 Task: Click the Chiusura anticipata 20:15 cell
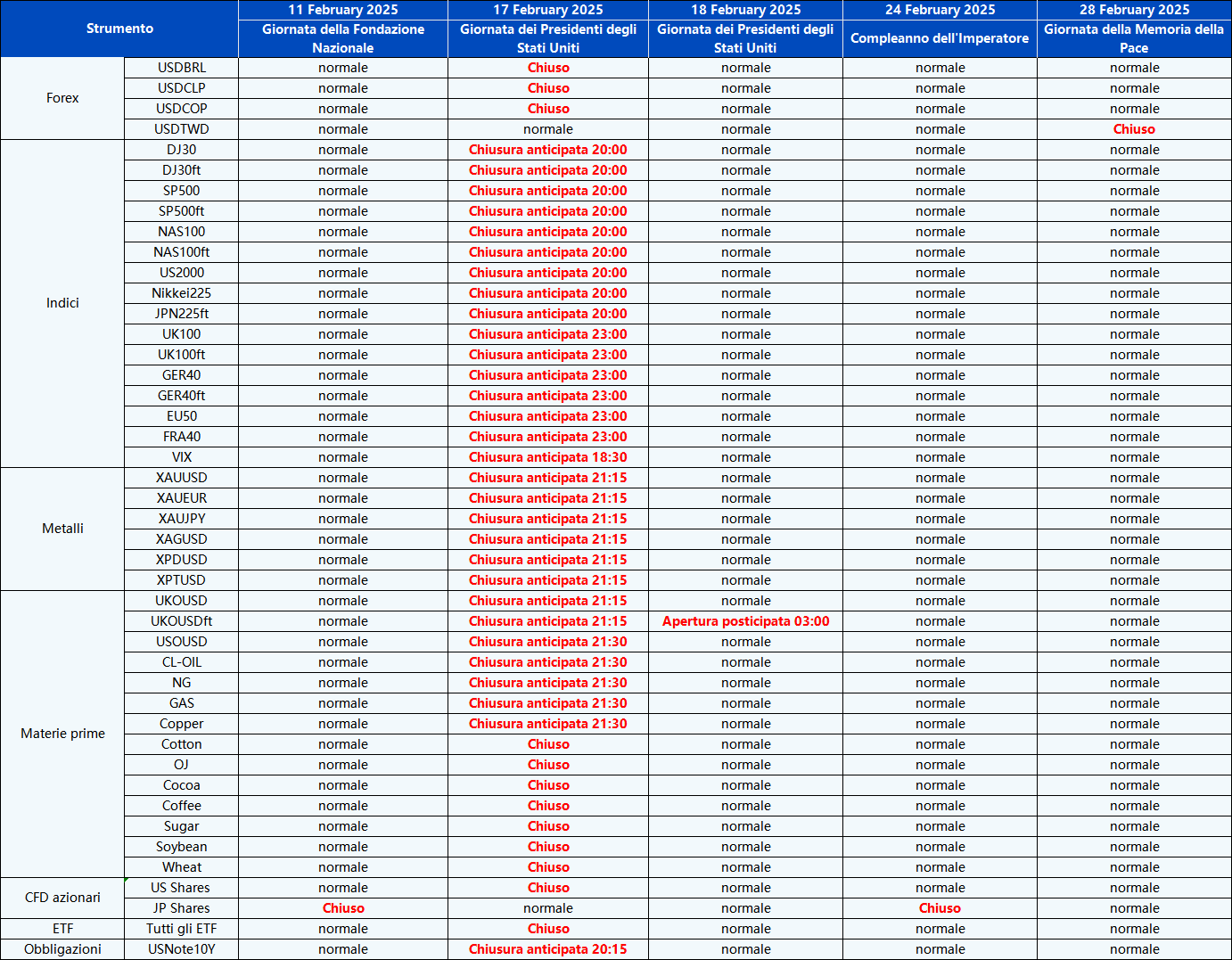[x=547, y=949]
